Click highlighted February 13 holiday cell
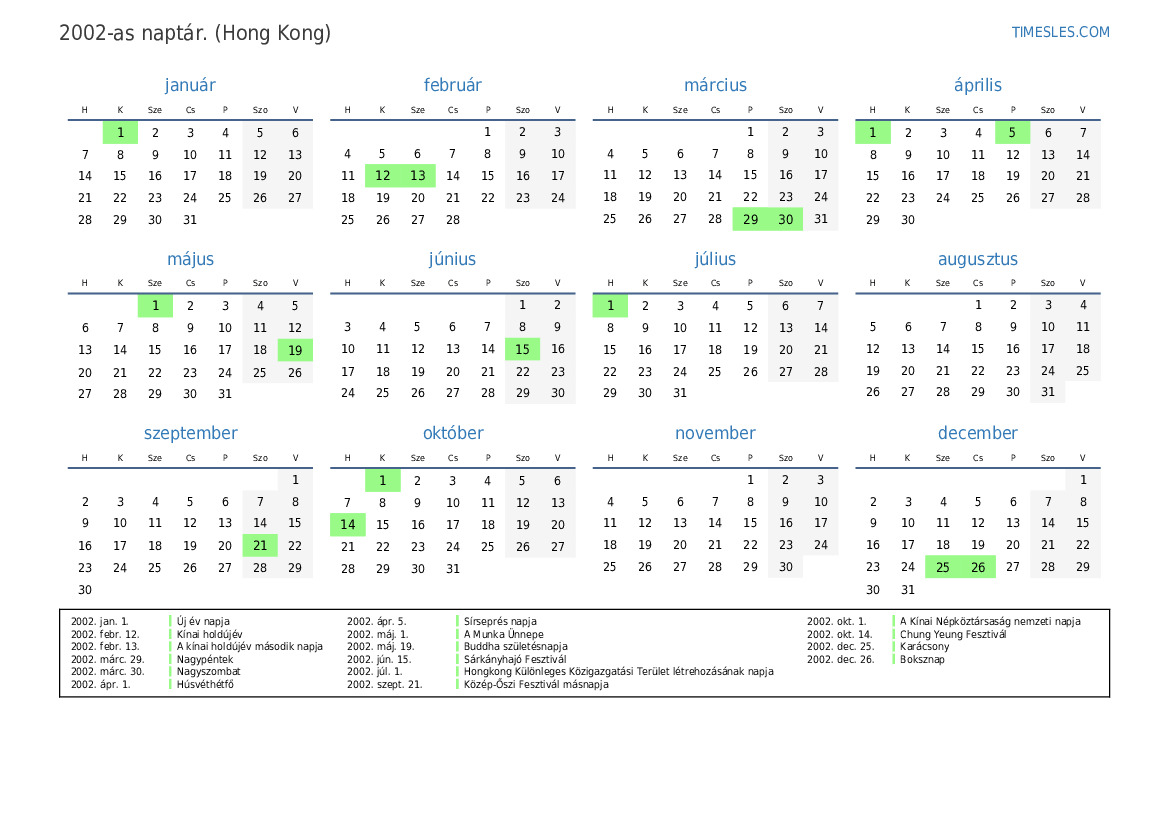 point(418,176)
